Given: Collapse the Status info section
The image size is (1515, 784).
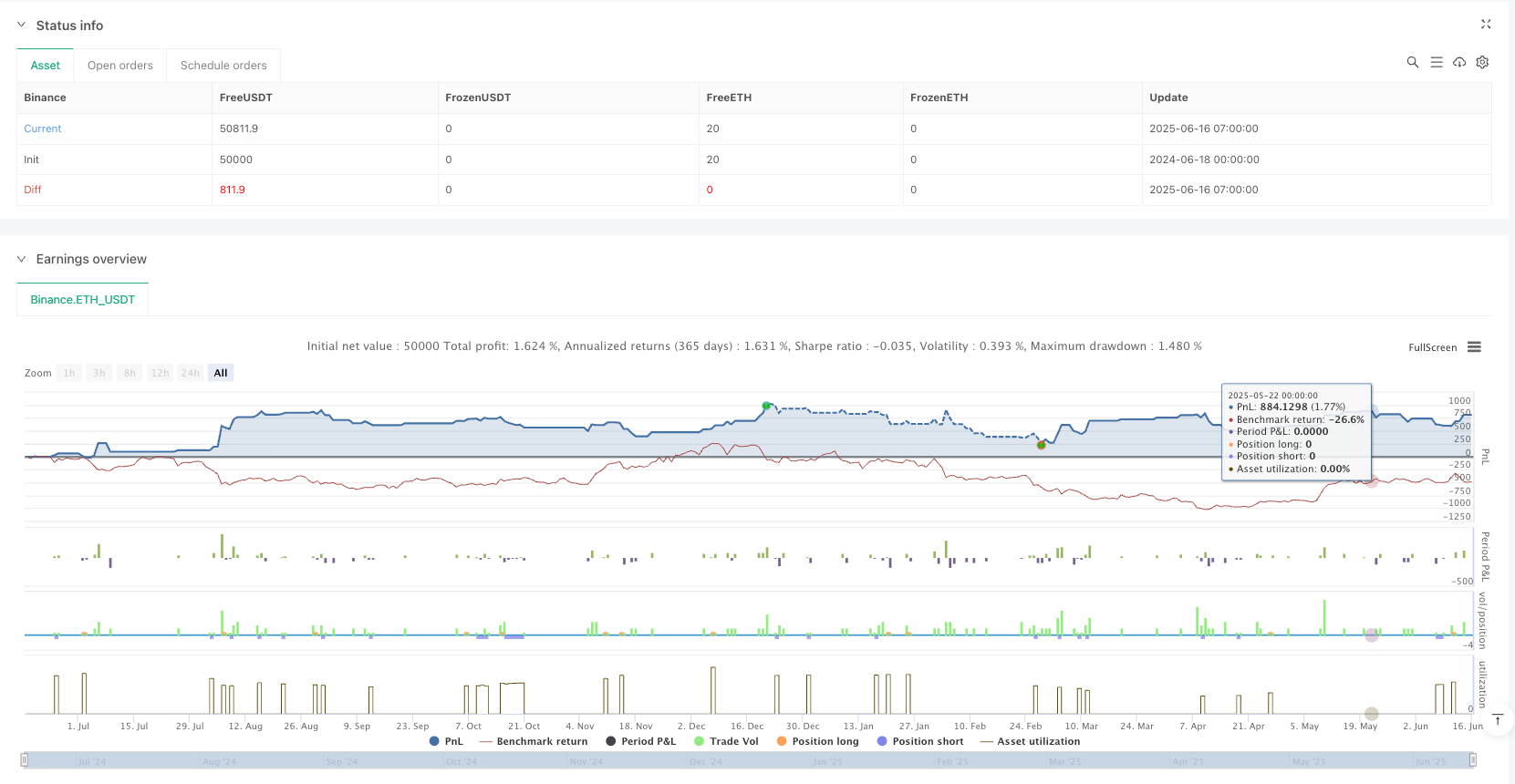Looking at the screenshot, I should pos(22,26).
